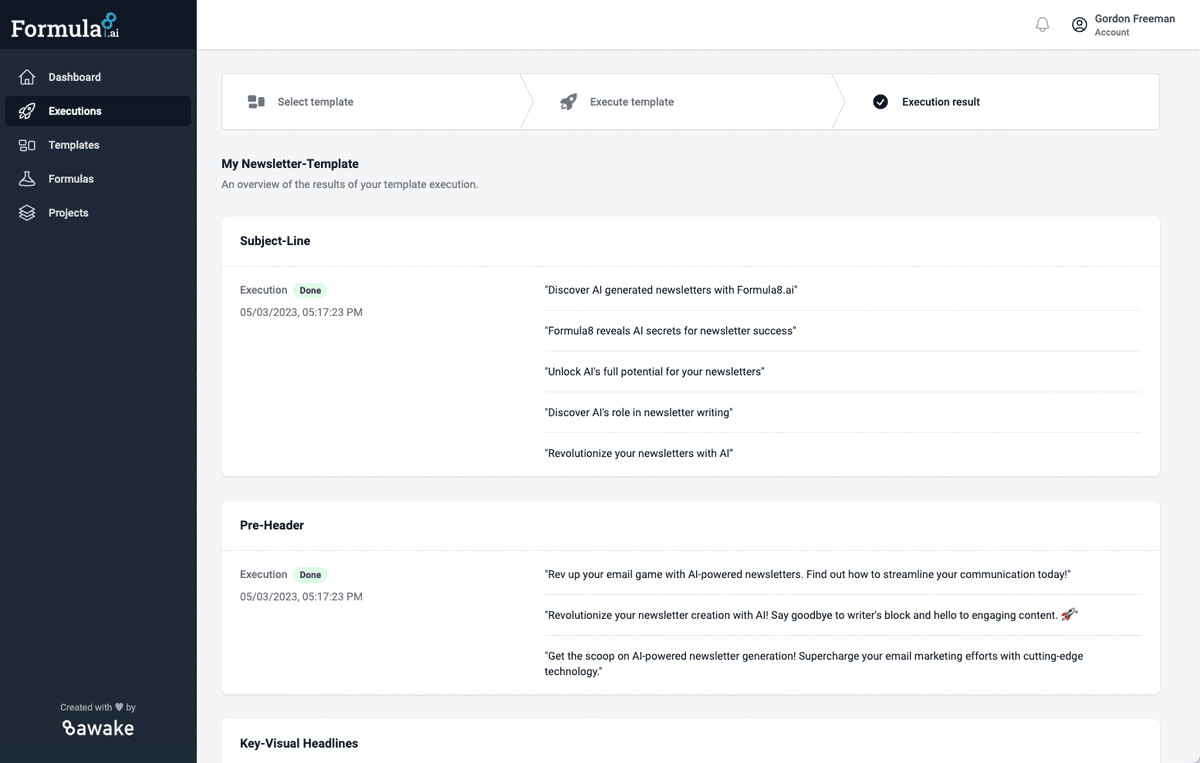Viewport: 1200px width, 763px height.
Task: Click the Done badge in Subject-Line card
Action: point(311,290)
